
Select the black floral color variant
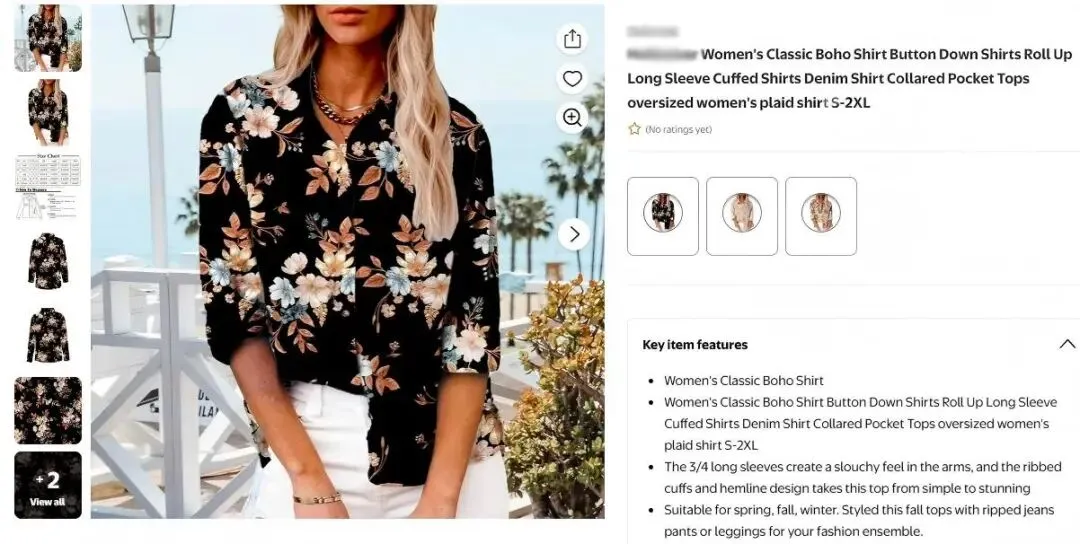point(663,216)
